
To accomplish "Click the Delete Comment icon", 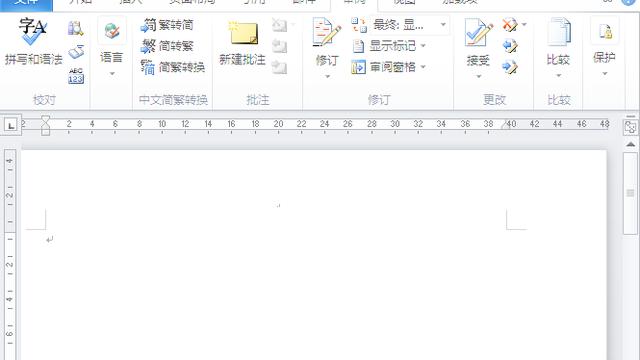I will [280, 25].
